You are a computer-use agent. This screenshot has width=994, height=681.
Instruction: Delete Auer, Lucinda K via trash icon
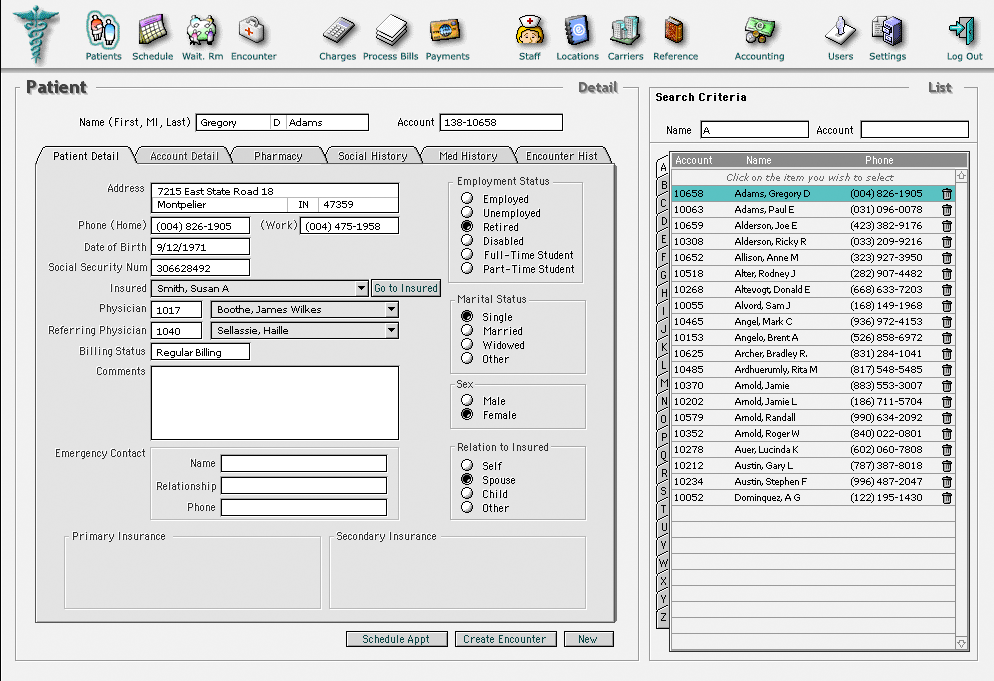pos(946,450)
